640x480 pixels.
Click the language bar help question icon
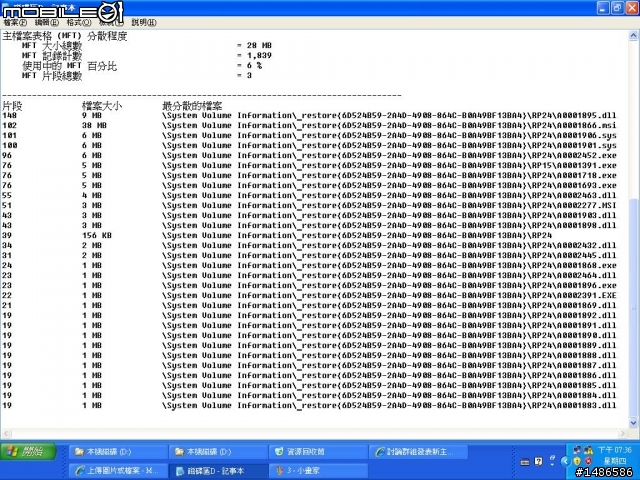[x=538, y=462]
